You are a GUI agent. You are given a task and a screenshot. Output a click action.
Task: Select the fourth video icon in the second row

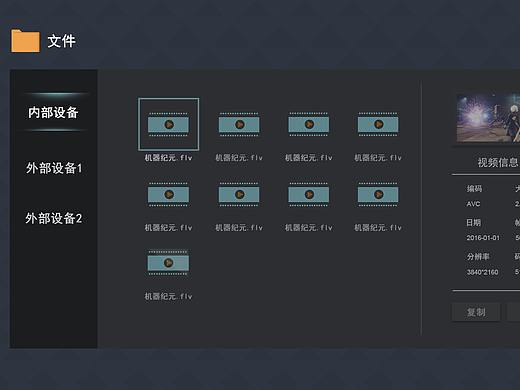coord(378,194)
